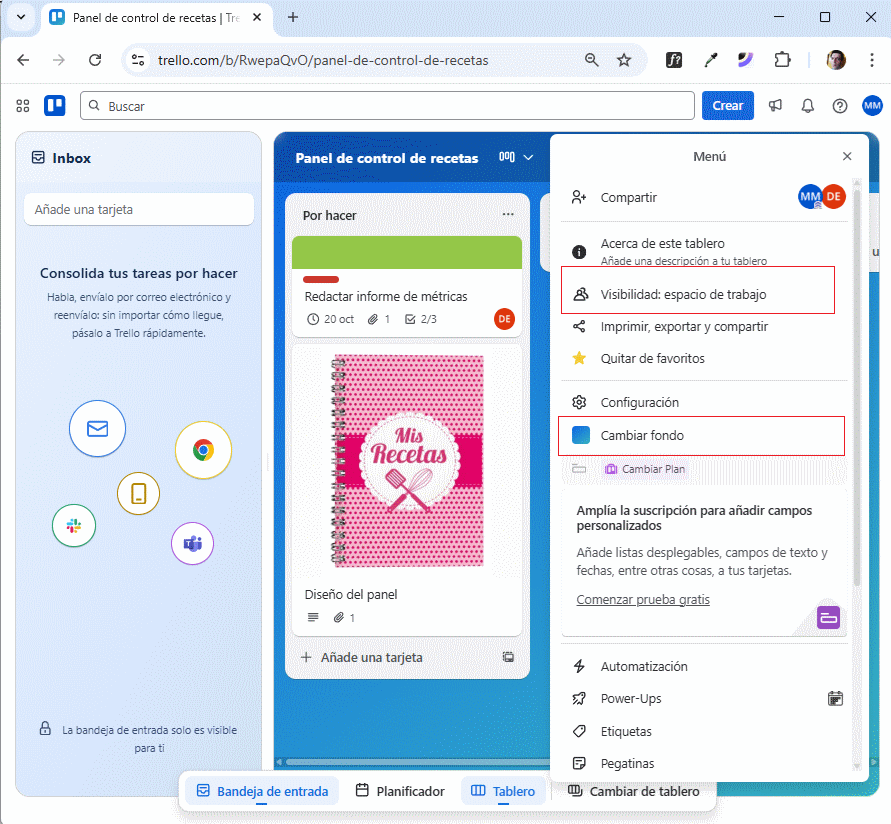The height and width of the screenshot is (824, 891).
Task: Click the Añade una tarjeta input field
Action: (138, 209)
